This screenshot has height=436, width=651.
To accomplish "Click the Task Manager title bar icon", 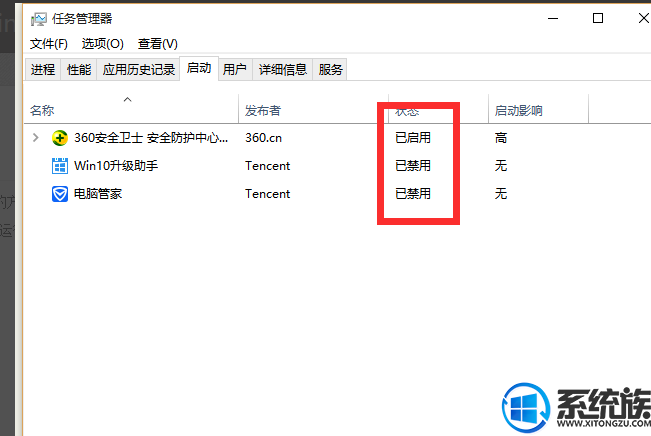I will tap(39, 19).
